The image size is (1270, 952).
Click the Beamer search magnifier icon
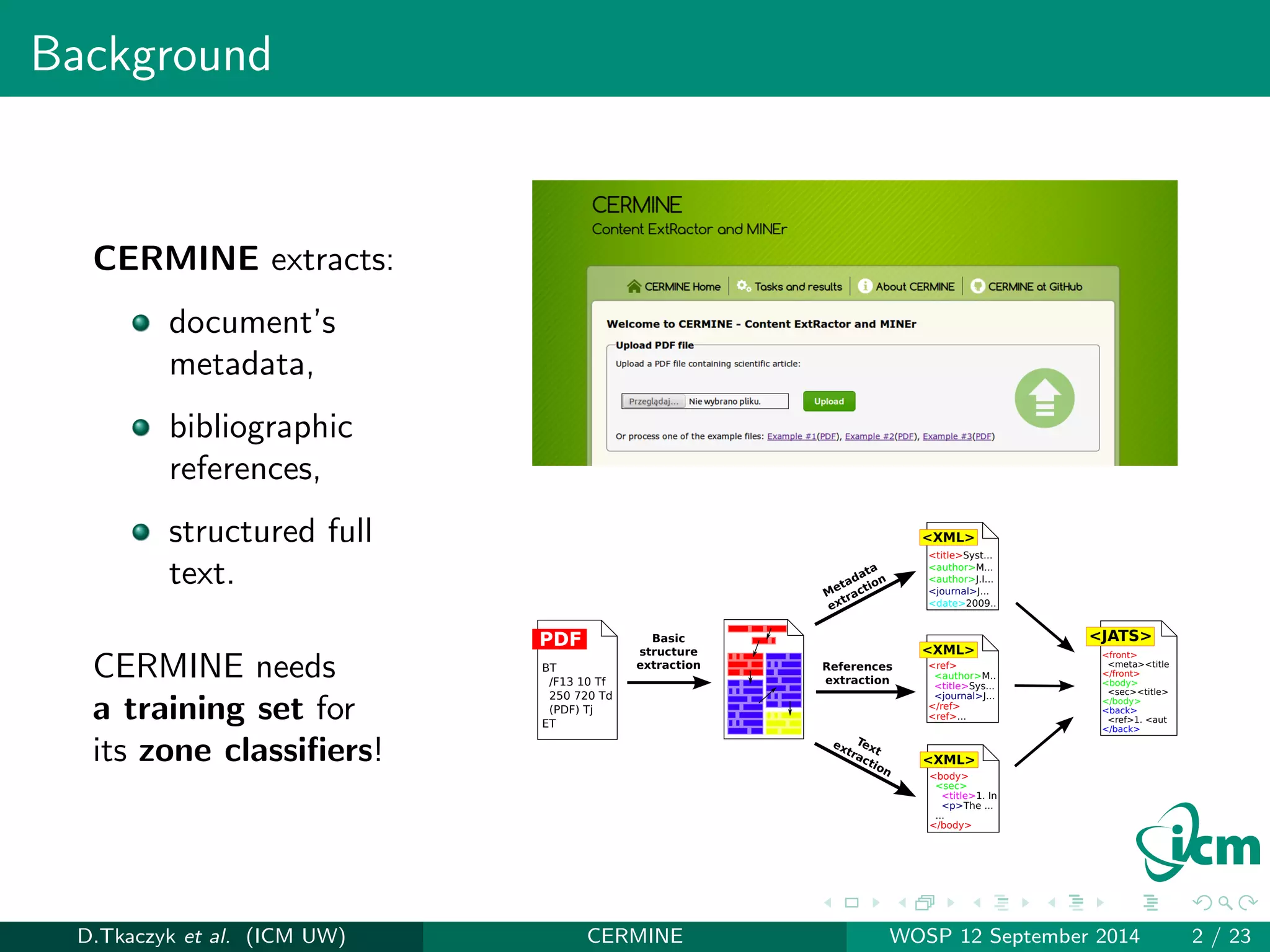click(x=1225, y=903)
